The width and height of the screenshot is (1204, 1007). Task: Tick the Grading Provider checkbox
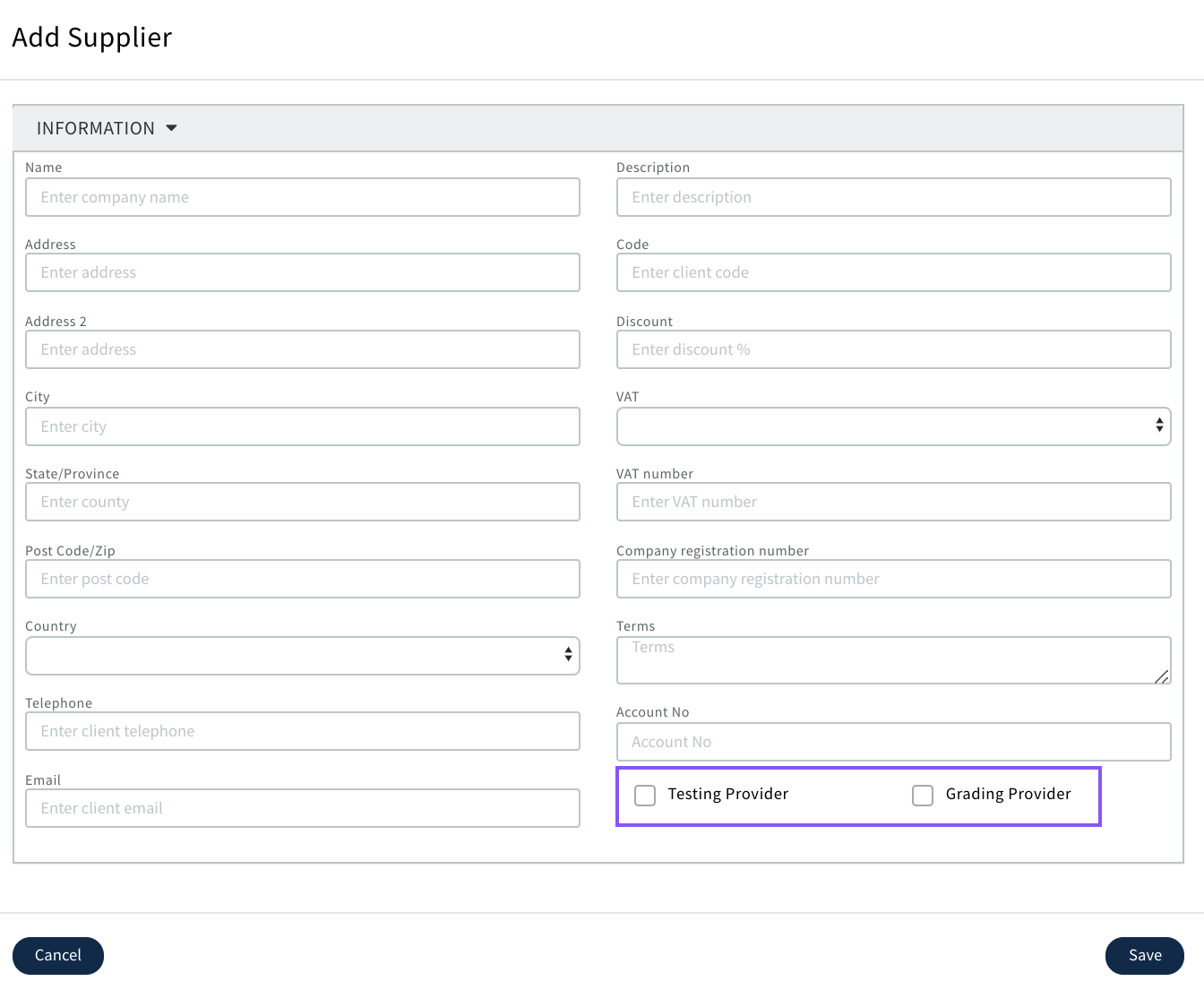click(923, 795)
